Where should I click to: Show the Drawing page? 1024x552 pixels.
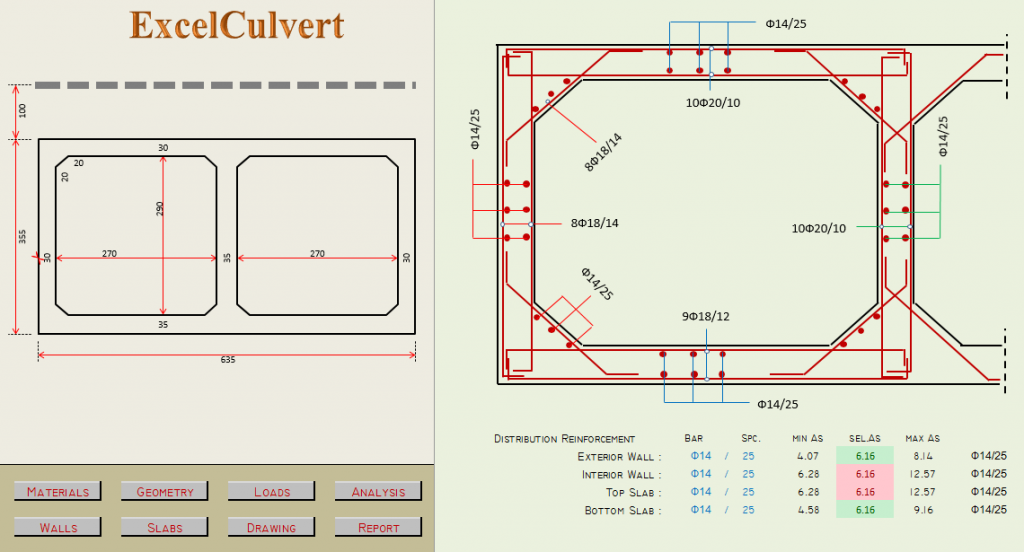tap(272, 527)
